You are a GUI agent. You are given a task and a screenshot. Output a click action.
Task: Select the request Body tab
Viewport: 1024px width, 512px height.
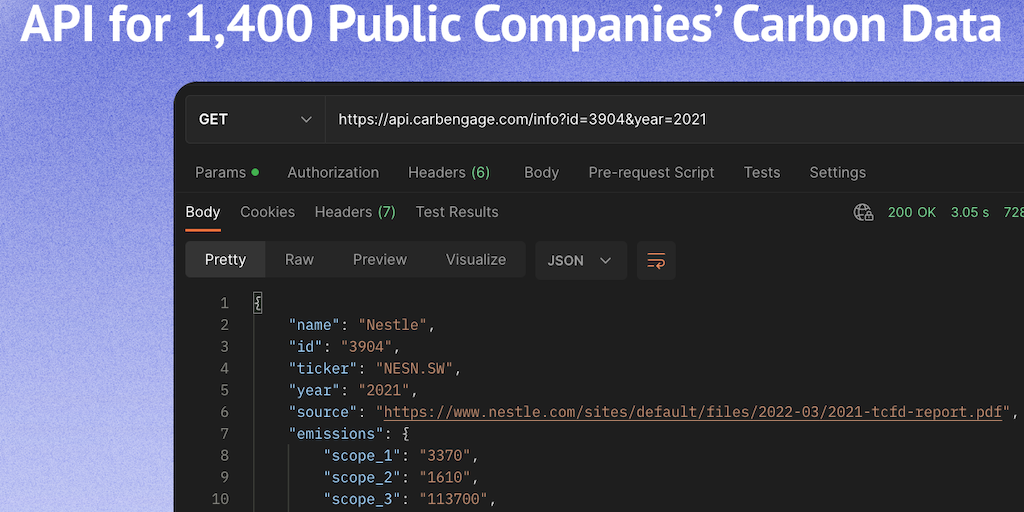(541, 172)
